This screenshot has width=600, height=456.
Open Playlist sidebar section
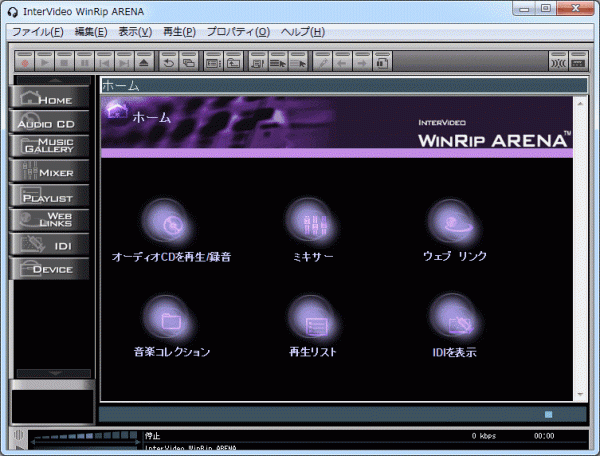click(x=50, y=195)
